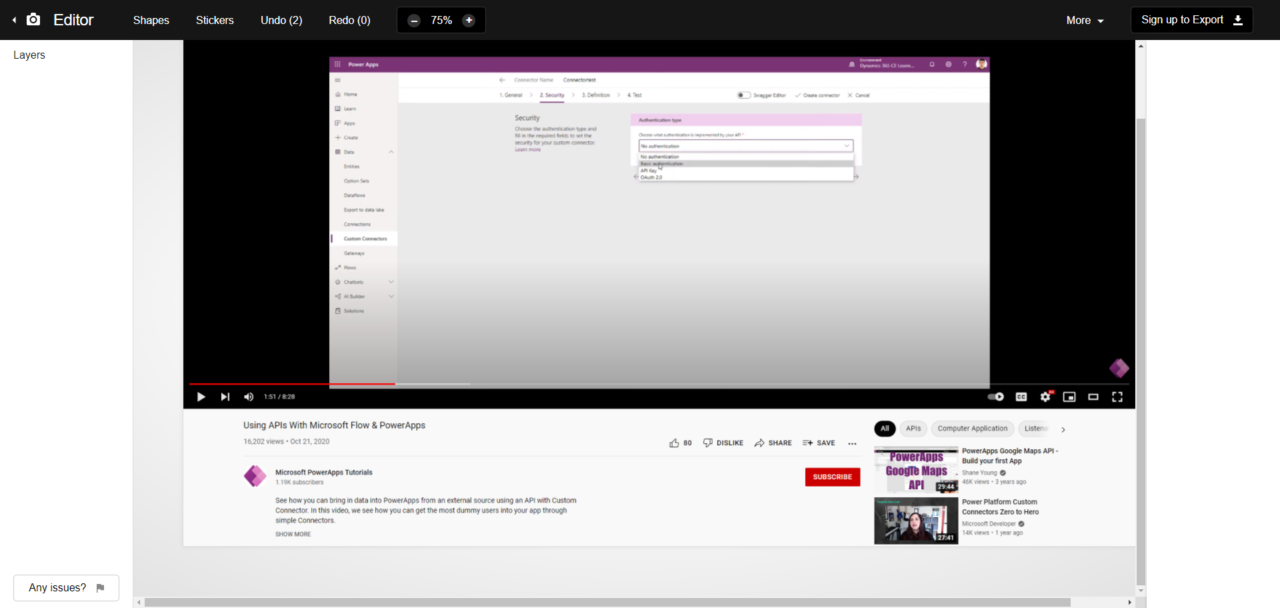Click the red SUBSCRIBE button
Screen dimensions: 1280x608
coord(832,477)
